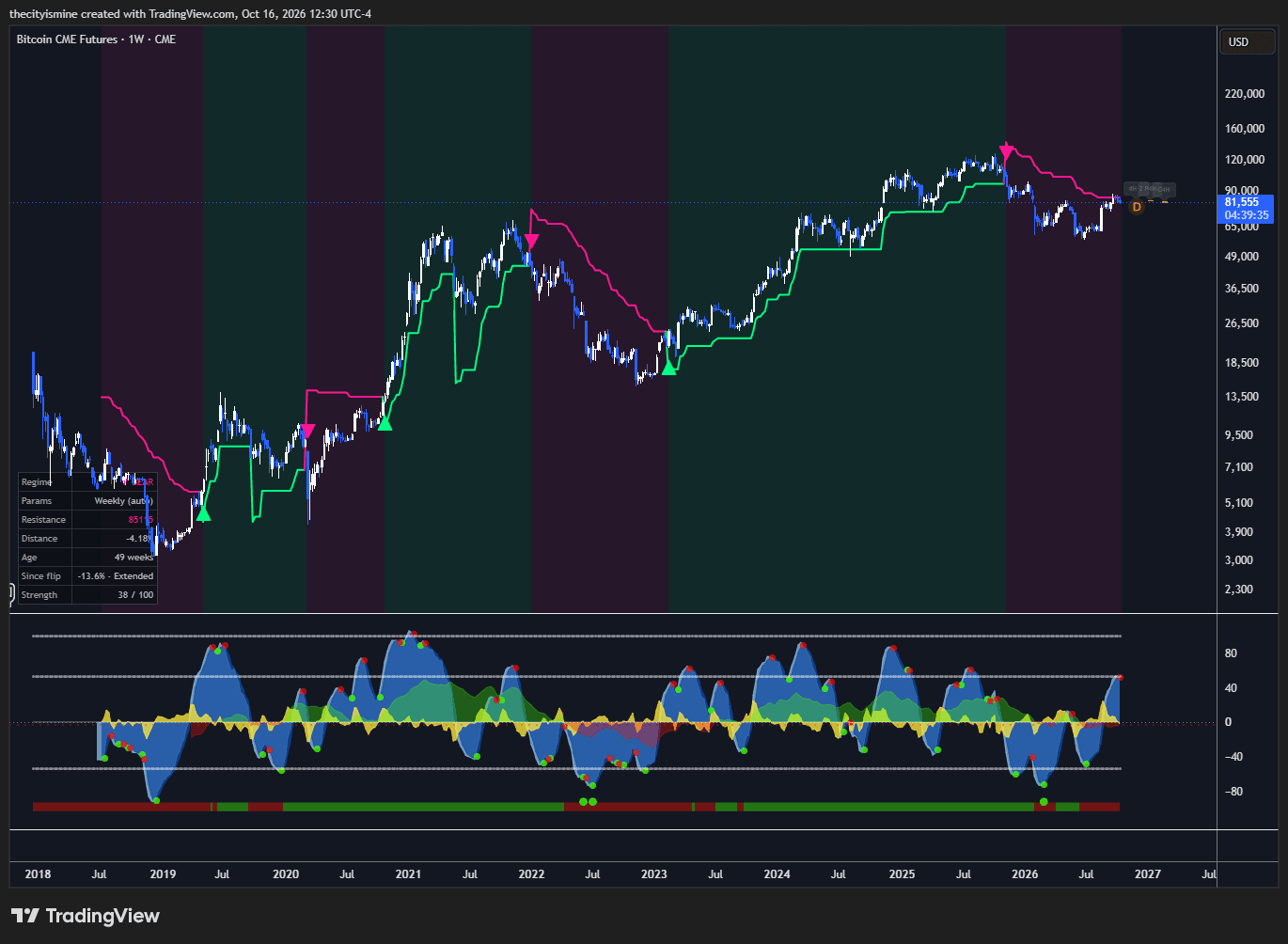The image size is (1288, 944).
Task: Click the TradingView logo
Action: (86, 916)
